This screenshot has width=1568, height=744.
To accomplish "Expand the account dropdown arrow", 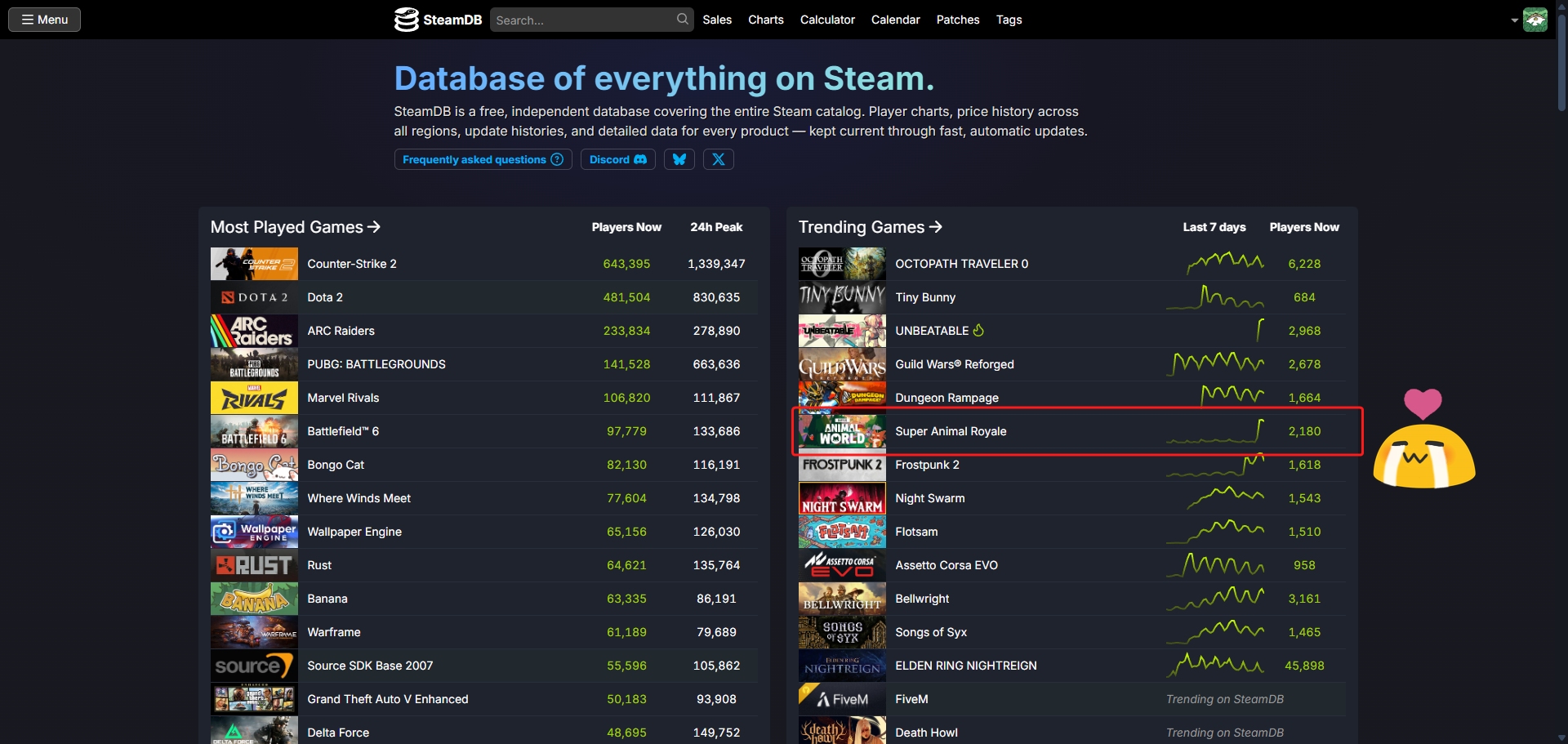I will pyautogui.click(x=1514, y=20).
